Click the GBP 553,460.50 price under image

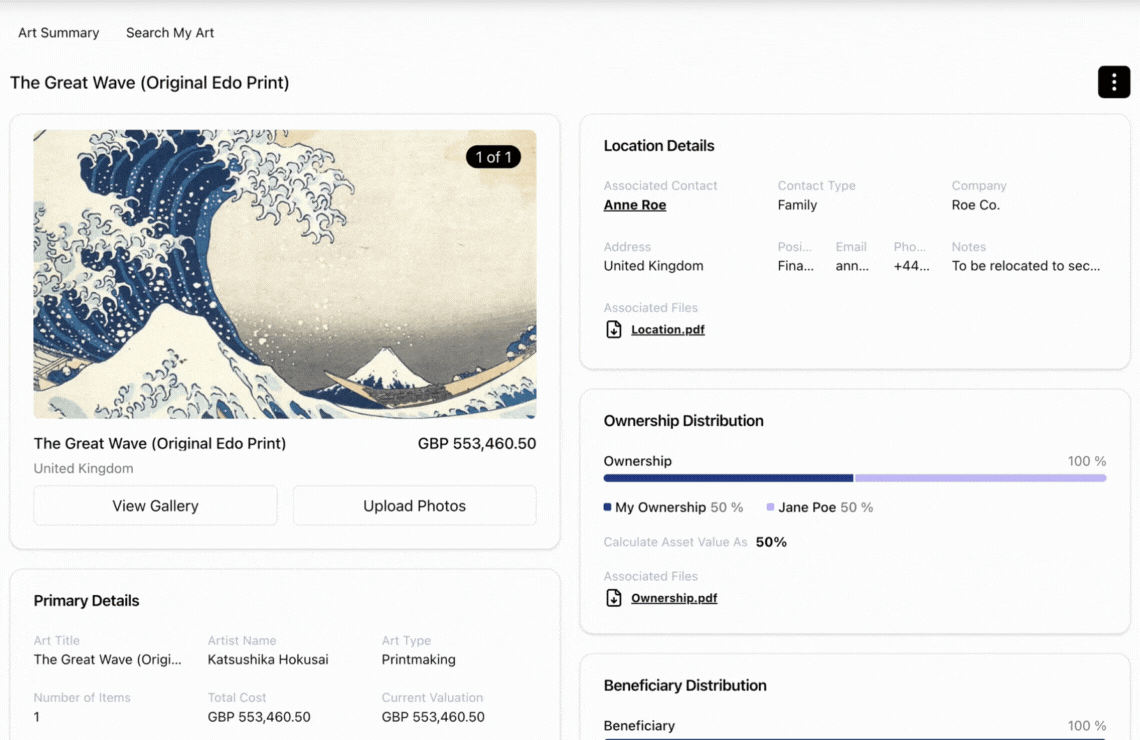pos(477,443)
